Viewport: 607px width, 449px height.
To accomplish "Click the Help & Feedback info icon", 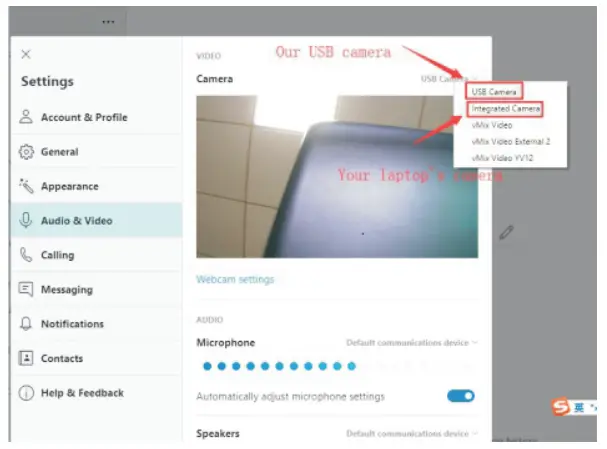I will (x=26, y=393).
